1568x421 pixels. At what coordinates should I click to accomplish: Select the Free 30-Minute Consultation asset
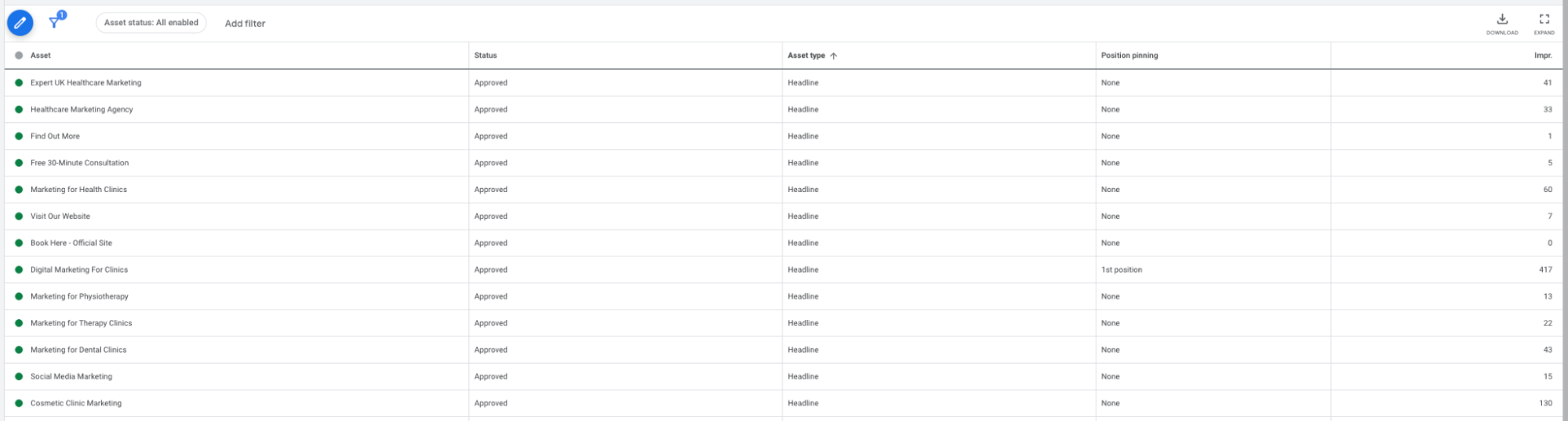pos(79,162)
